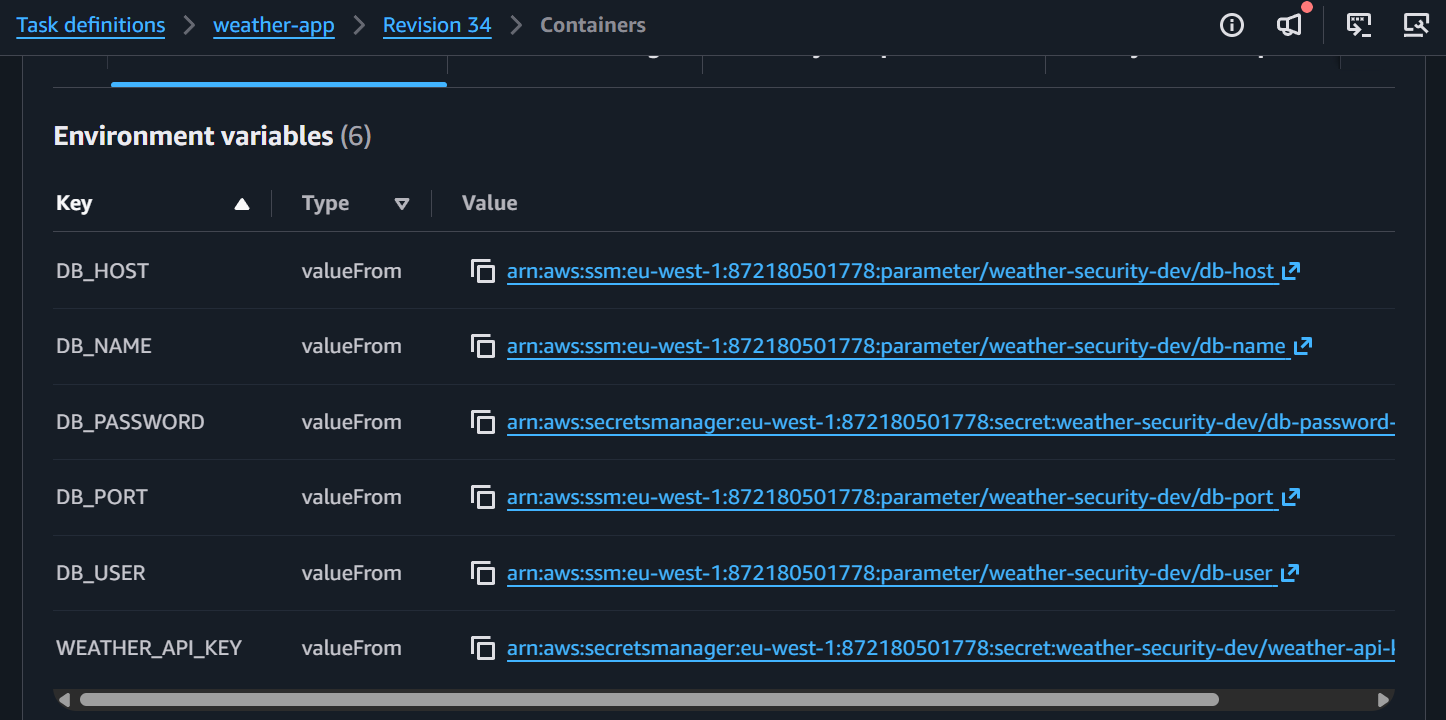The width and height of the screenshot is (1446, 720).
Task: Open the info panel icon
Action: click(1232, 25)
